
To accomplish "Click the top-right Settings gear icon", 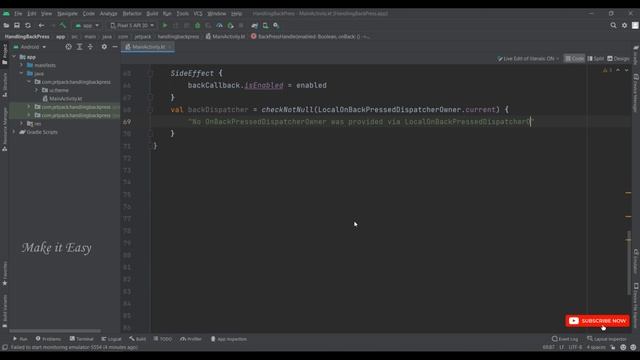I will coord(624,25).
